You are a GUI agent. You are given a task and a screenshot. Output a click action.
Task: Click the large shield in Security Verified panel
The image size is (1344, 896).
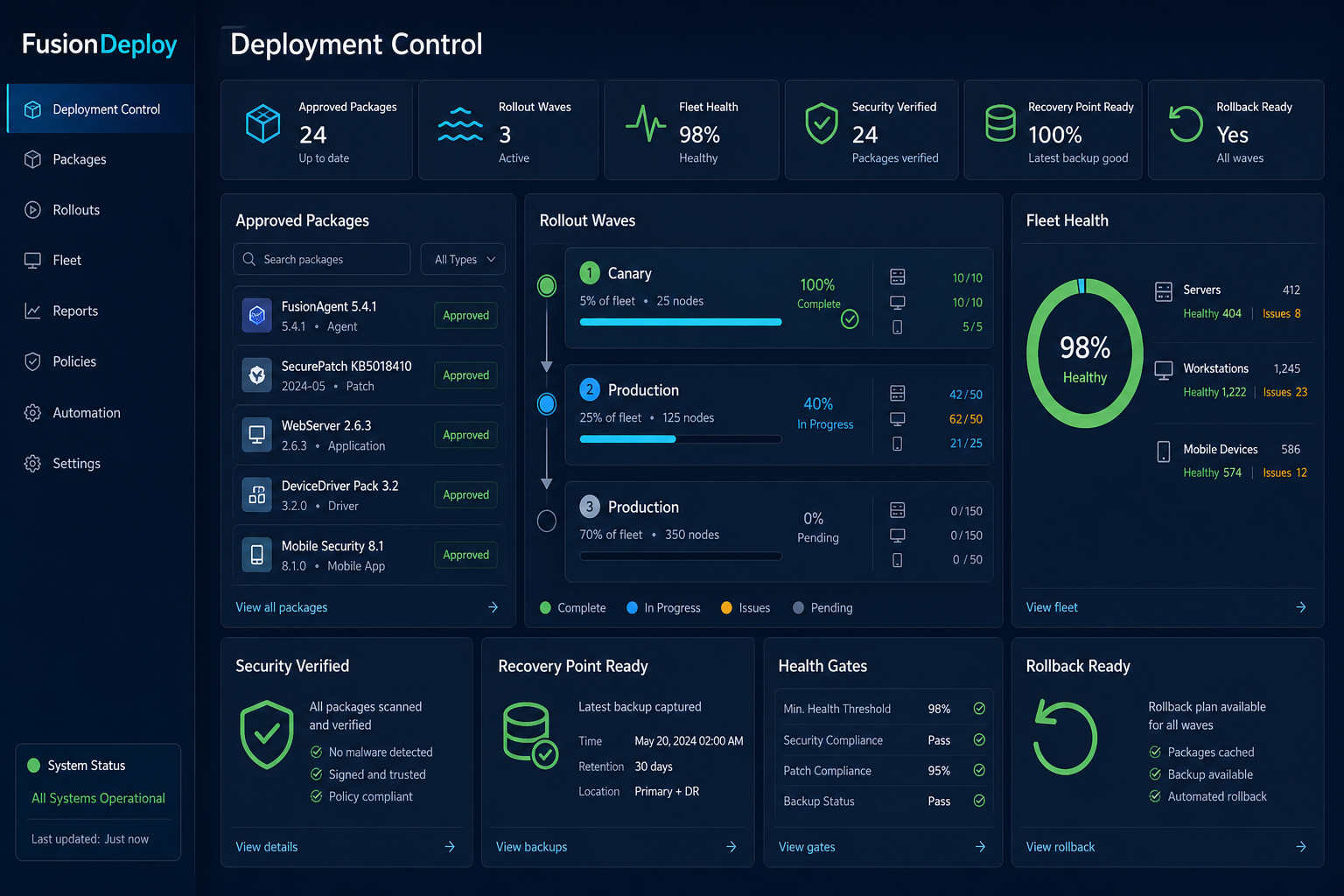[x=267, y=735]
